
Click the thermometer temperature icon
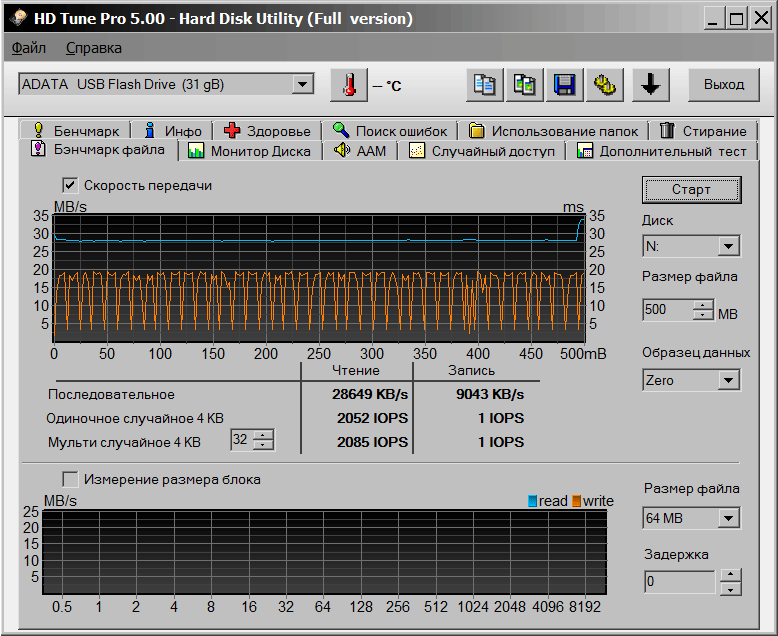tap(348, 85)
